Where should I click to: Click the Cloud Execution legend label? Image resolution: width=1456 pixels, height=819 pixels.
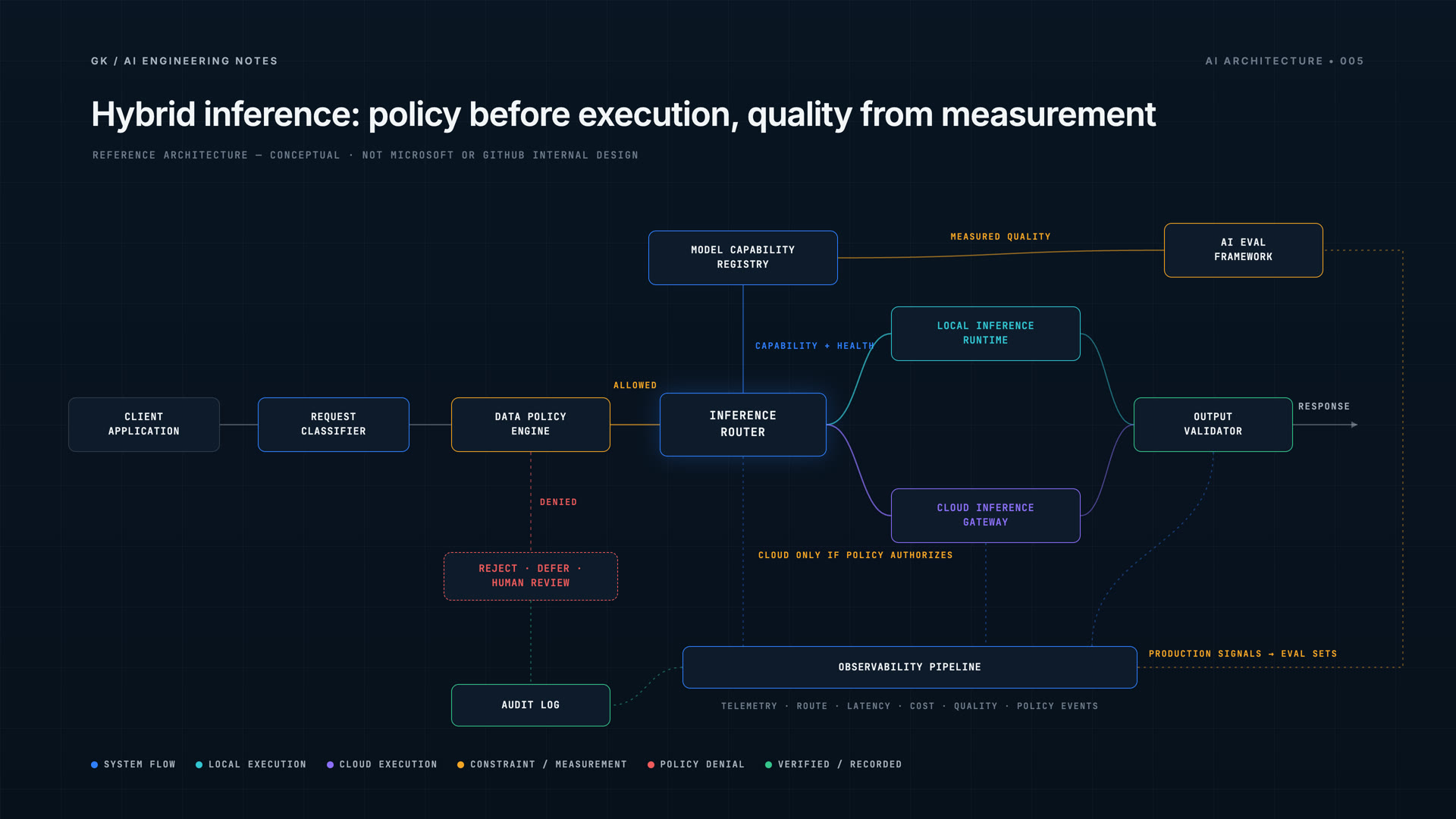point(388,764)
